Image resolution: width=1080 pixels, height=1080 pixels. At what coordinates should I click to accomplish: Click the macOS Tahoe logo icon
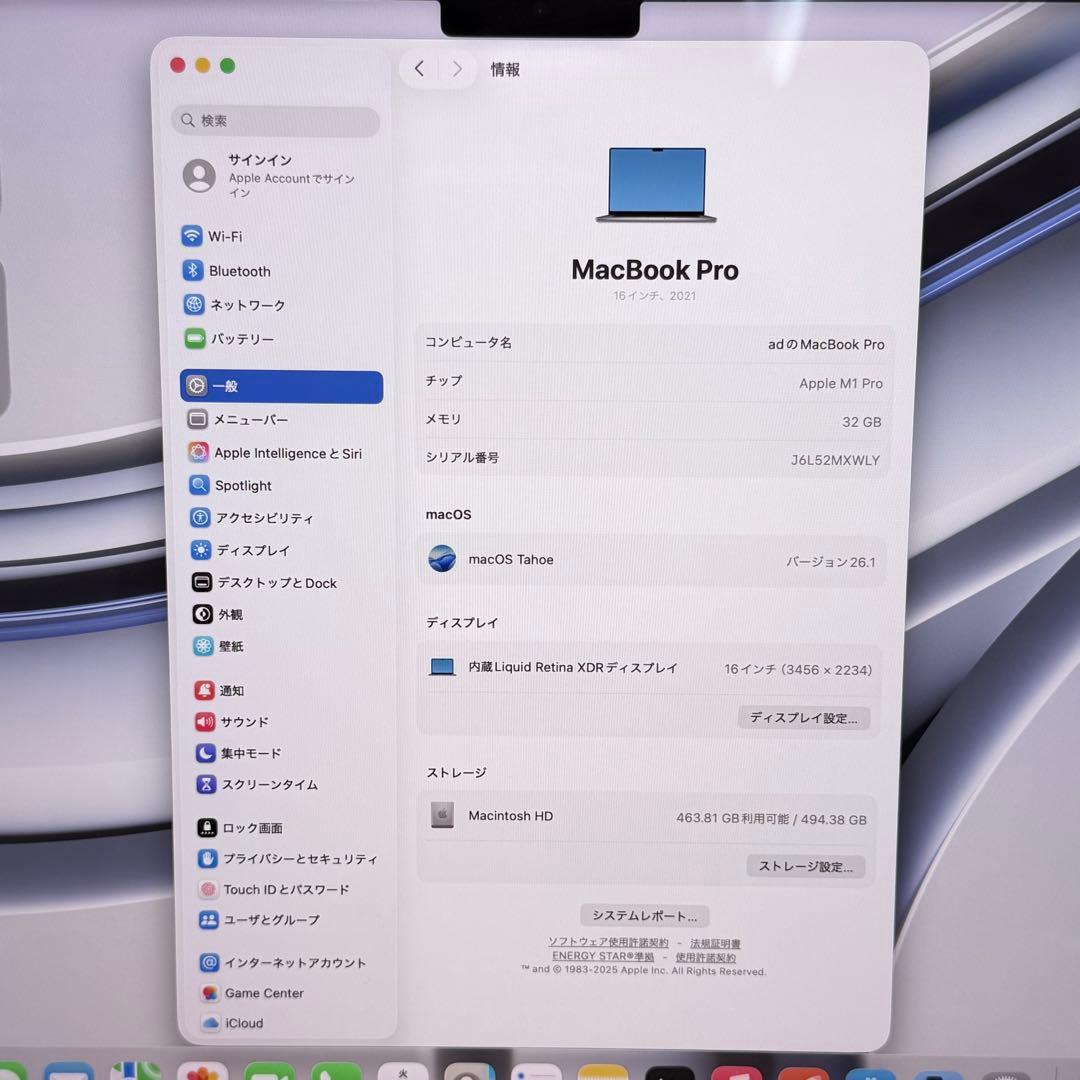pyautogui.click(x=442, y=558)
